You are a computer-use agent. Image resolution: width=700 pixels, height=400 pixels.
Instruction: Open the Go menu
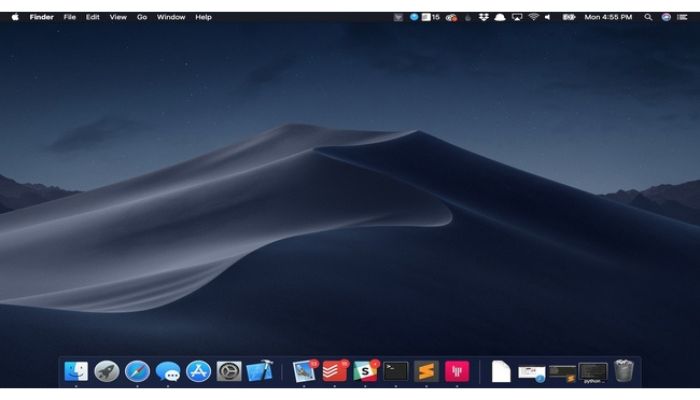tap(142, 17)
